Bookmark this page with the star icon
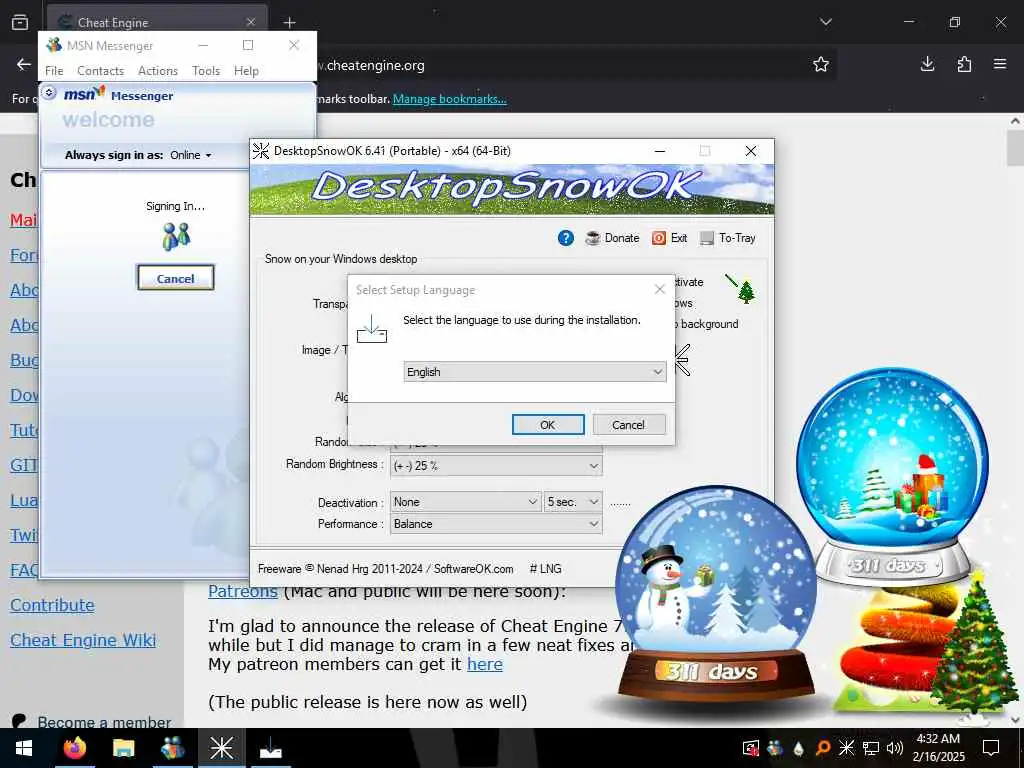This screenshot has width=1024, height=768. coord(821,64)
